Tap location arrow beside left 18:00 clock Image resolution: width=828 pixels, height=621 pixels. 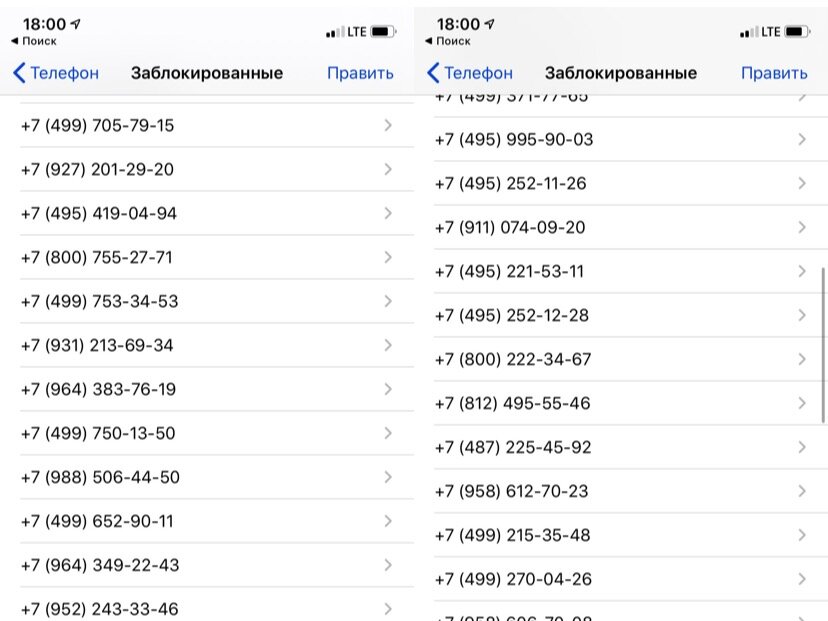[76, 24]
